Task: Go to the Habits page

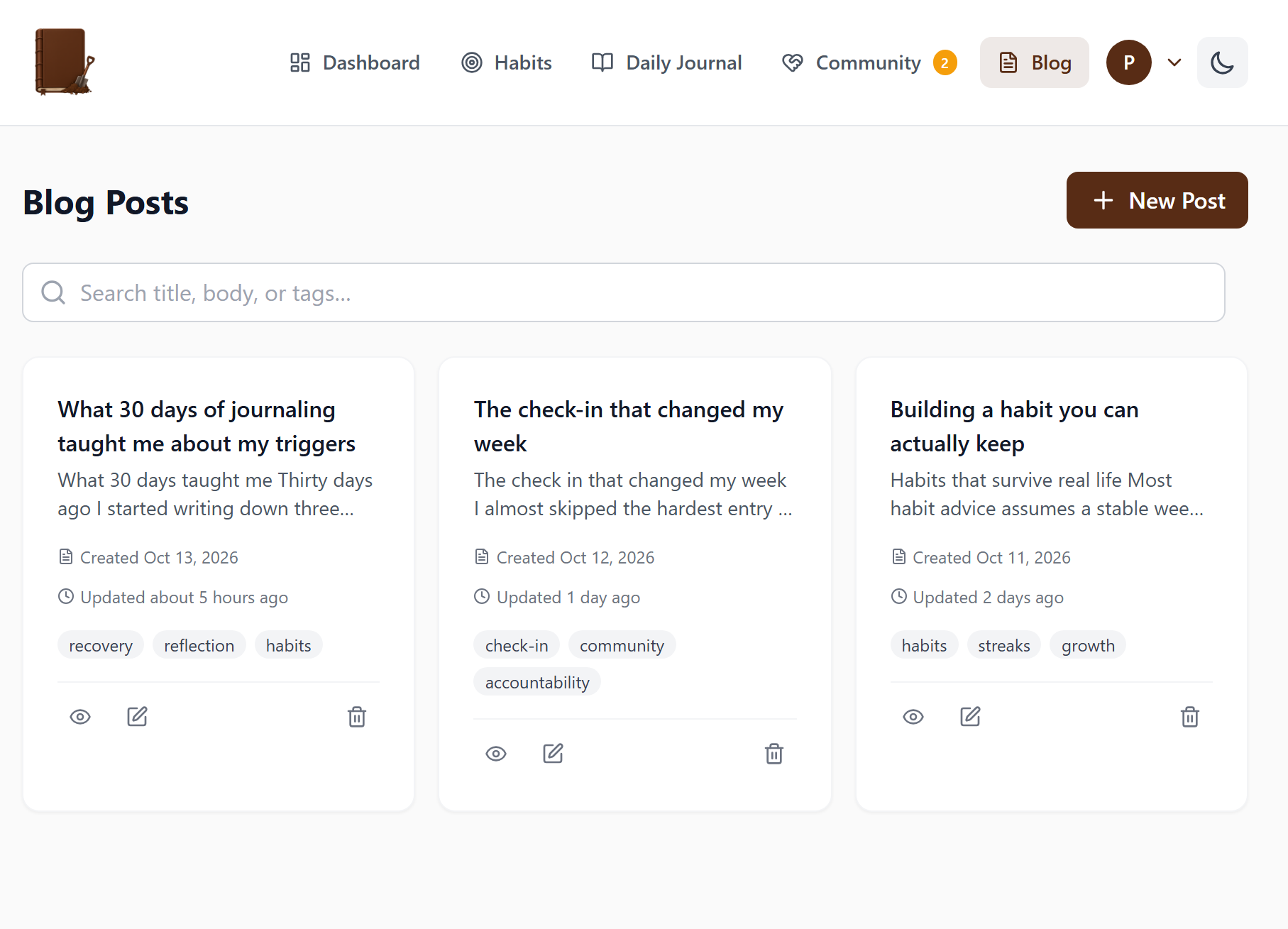Action: coord(507,62)
